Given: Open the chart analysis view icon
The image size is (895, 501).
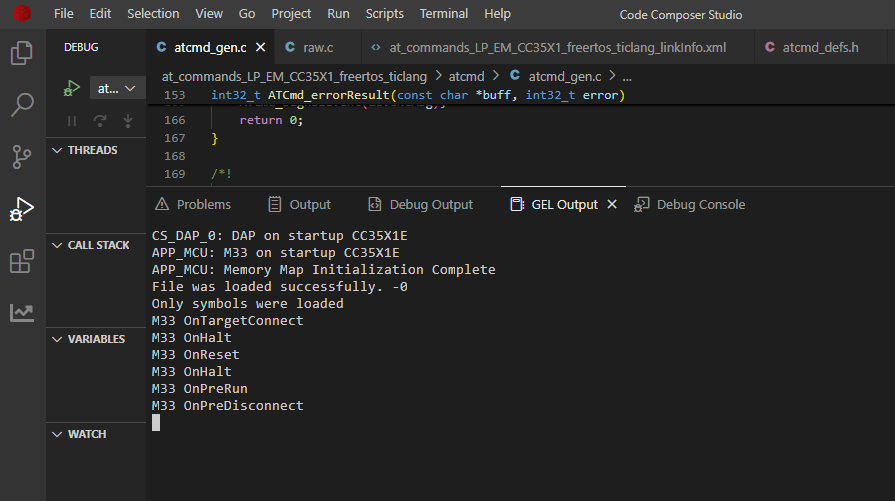Looking at the screenshot, I should tap(22, 314).
